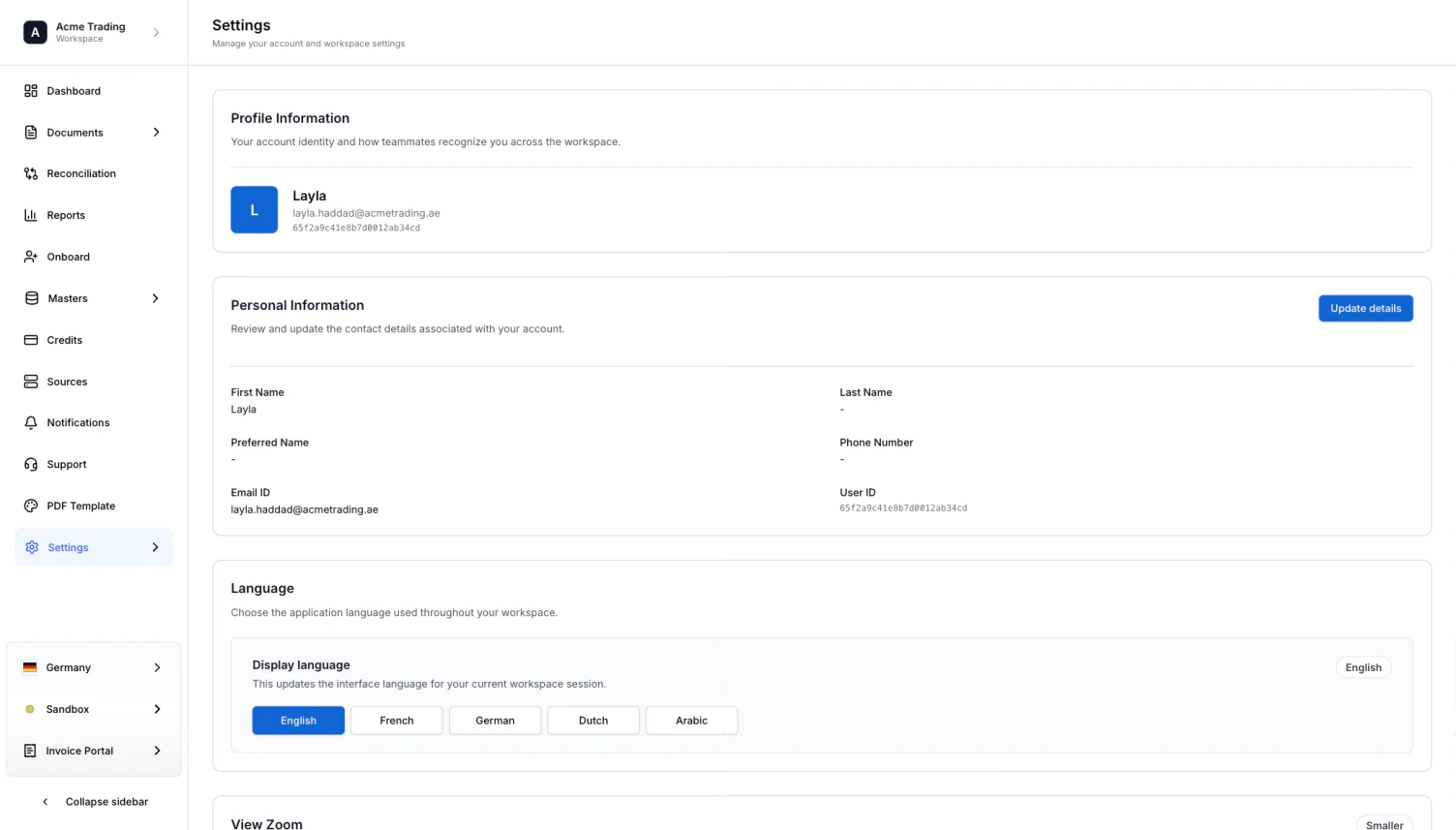Screen dimensions: 1456x830
Task: Click the Sandbox status dot
Action: [x=30, y=709]
